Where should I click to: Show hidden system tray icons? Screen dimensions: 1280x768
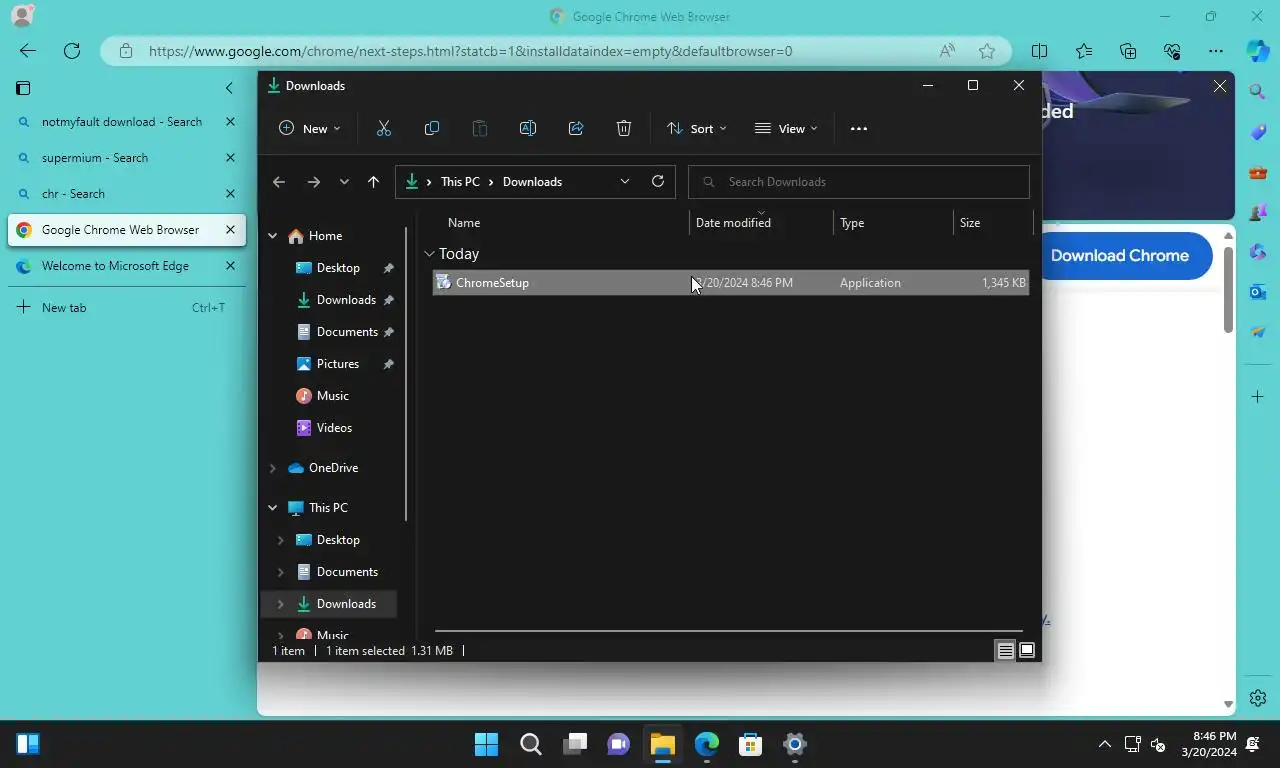(1105, 744)
